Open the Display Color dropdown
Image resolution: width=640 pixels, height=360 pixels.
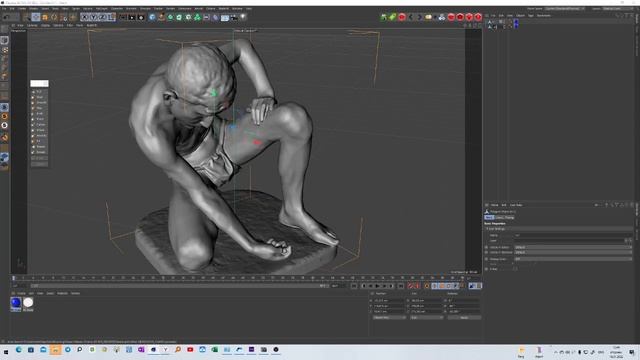click(573, 259)
